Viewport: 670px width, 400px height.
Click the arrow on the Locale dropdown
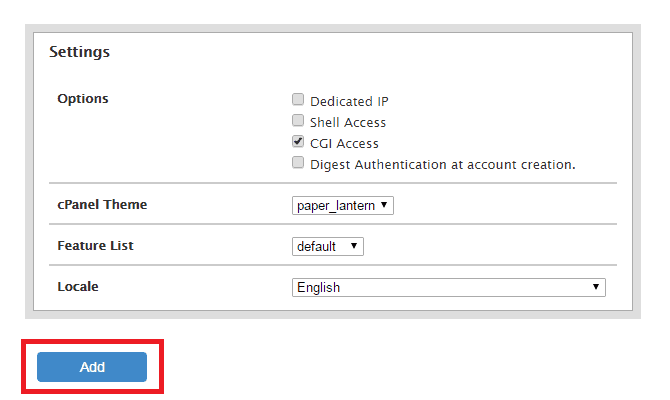597,287
